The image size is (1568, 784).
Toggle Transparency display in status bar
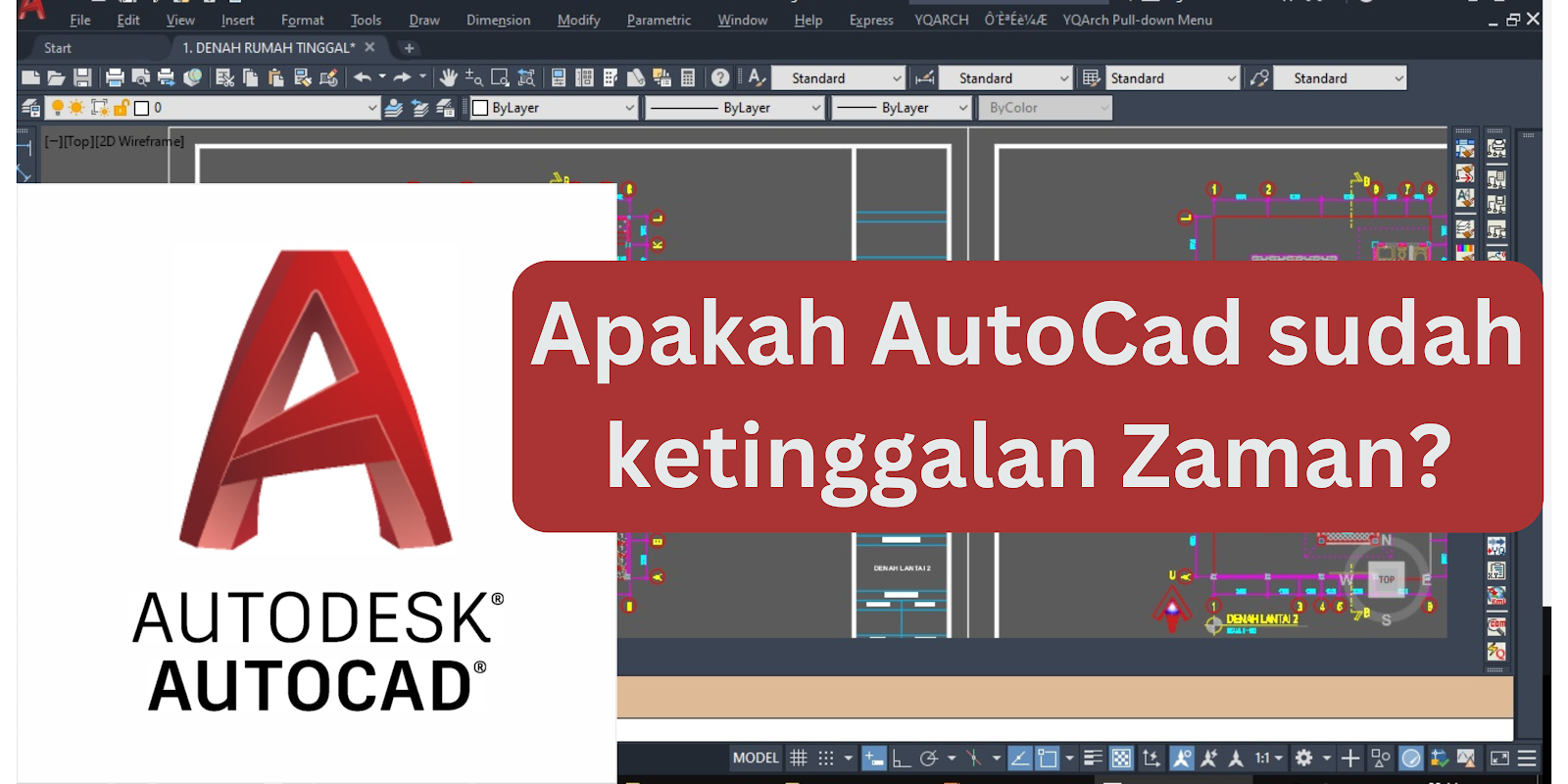pyautogui.click(x=1122, y=758)
